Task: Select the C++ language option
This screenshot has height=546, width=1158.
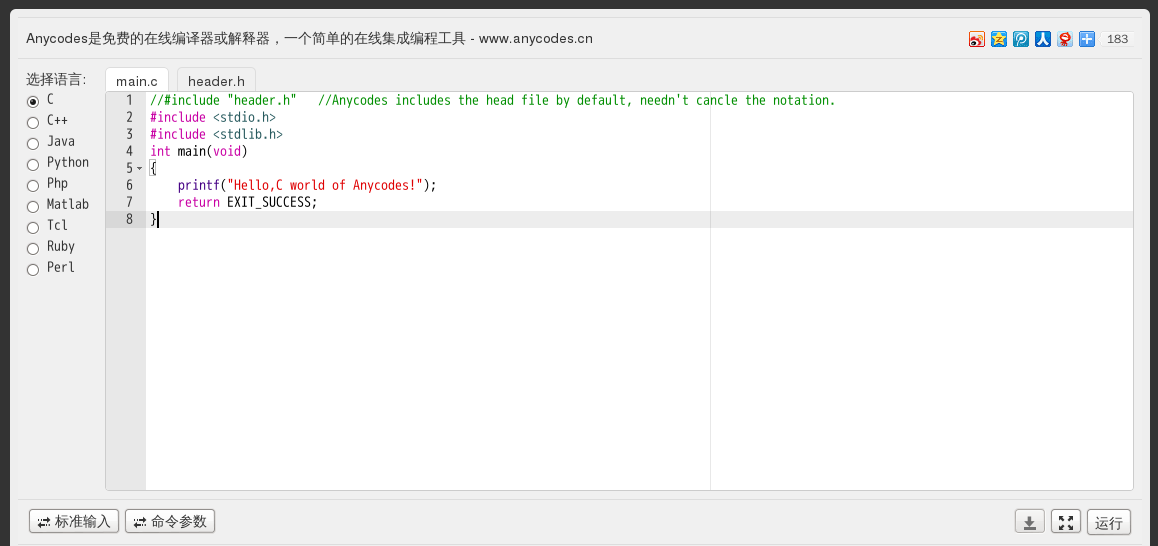Action: click(x=32, y=122)
